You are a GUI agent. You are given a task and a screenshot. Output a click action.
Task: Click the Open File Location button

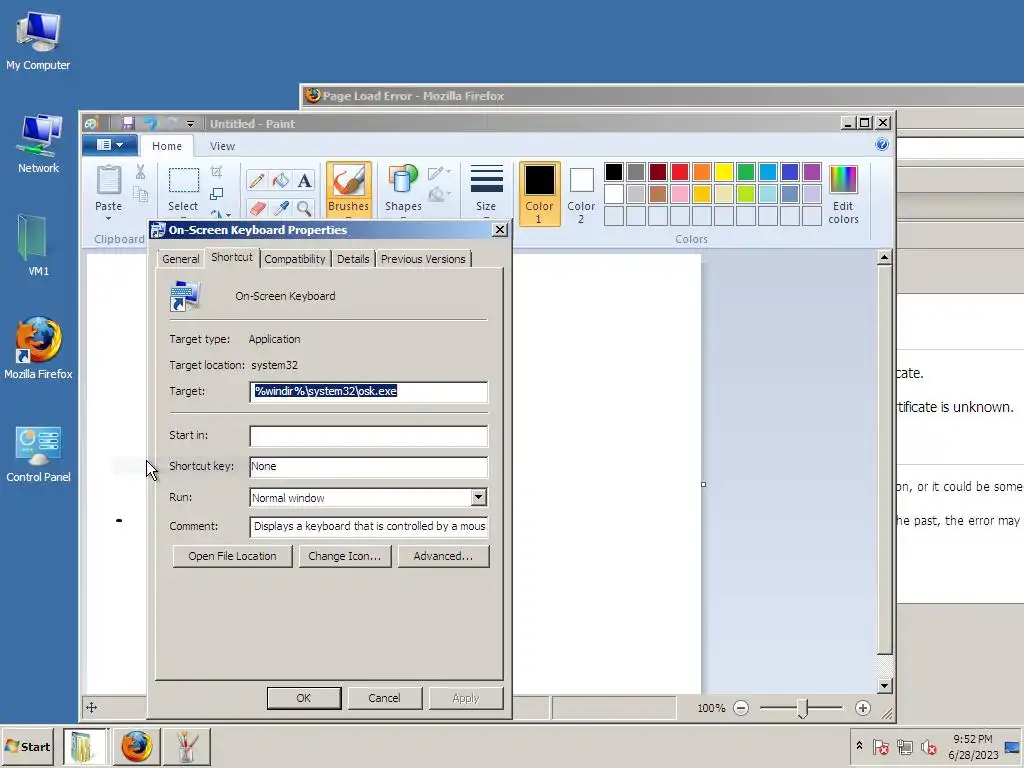pos(232,556)
